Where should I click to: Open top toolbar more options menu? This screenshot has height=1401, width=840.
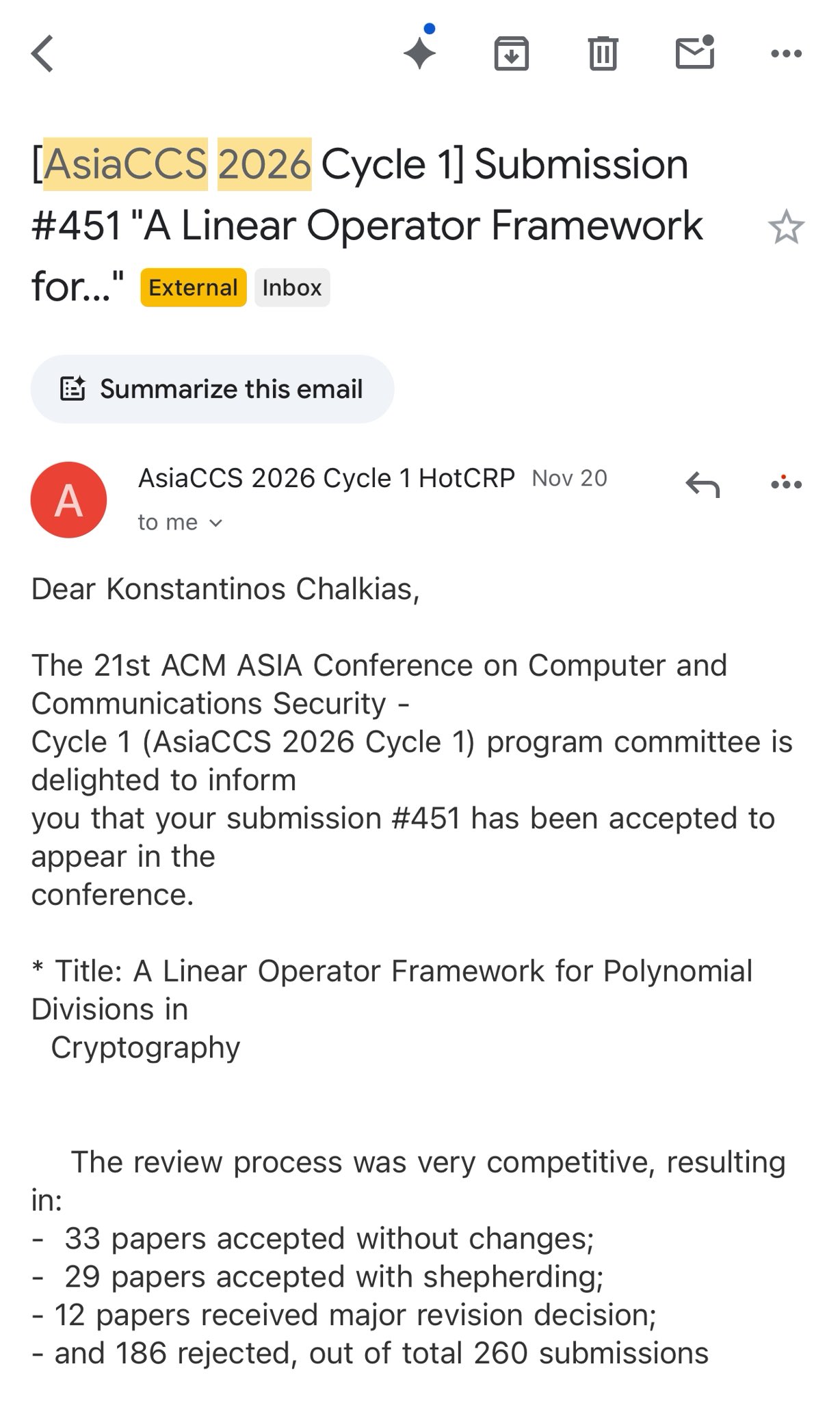786,53
